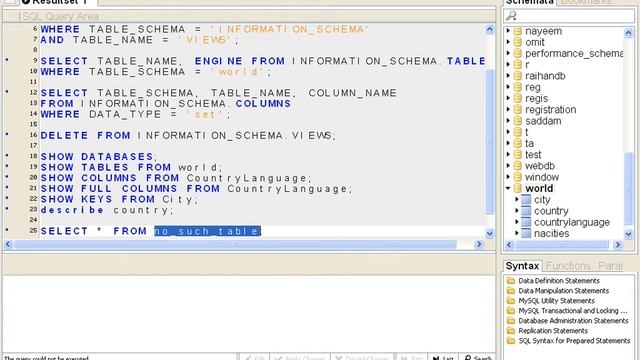The height and width of the screenshot is (360, 640).
Task: Click the 'query could not be executed' status message
Action: [46, 358]
